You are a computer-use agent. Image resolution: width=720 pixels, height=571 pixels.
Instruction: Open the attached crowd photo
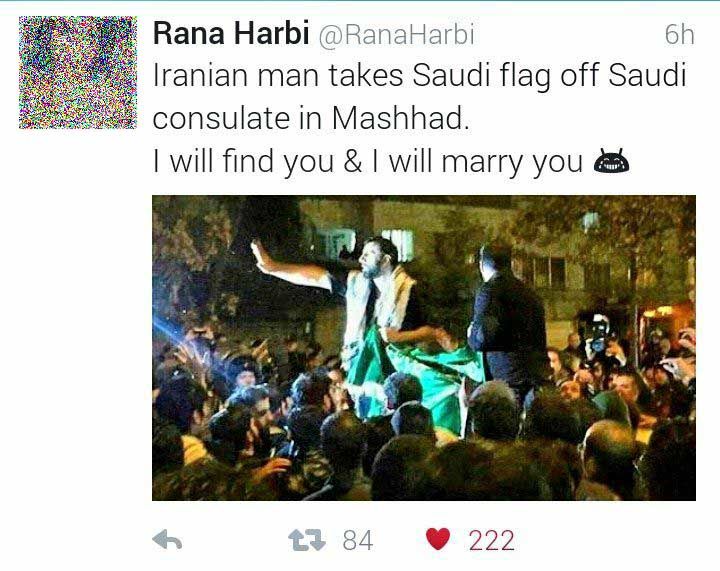424,348
